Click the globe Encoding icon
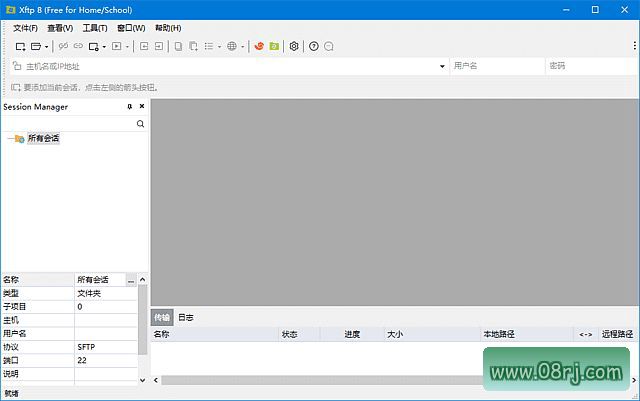640x401 pixels. [232, 46]
